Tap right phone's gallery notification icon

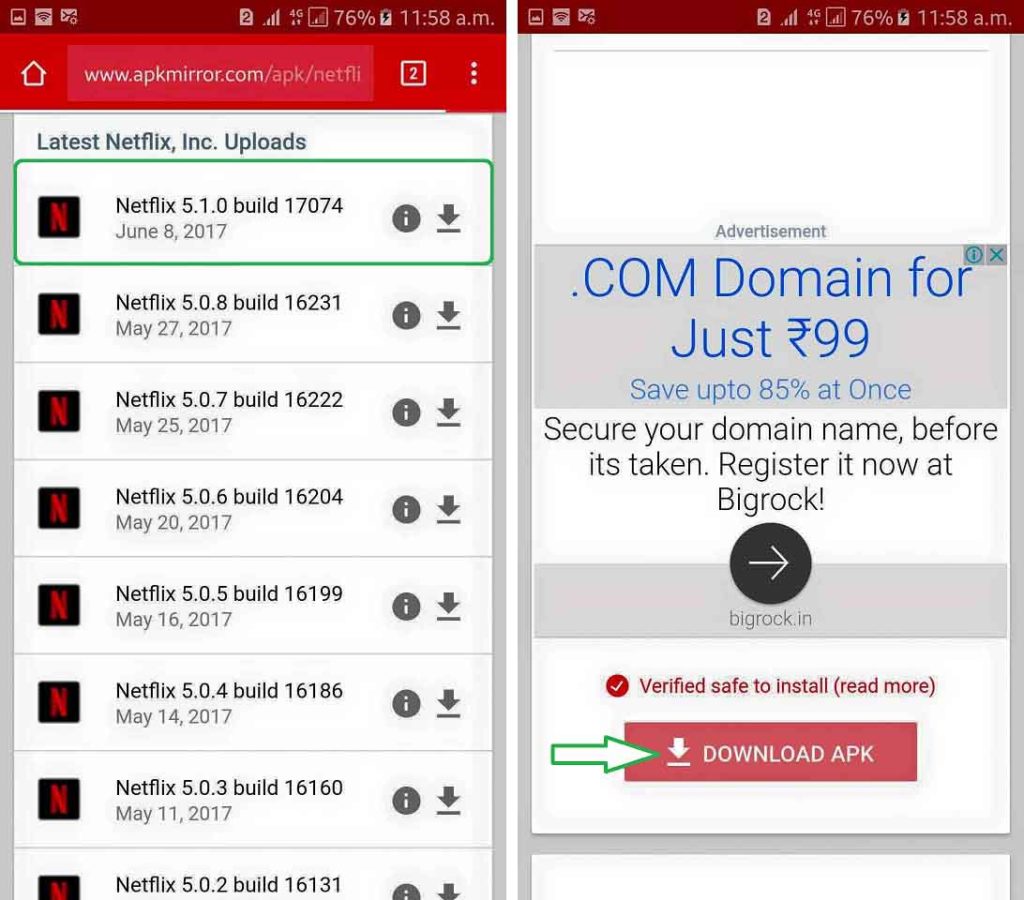[536, 17]
